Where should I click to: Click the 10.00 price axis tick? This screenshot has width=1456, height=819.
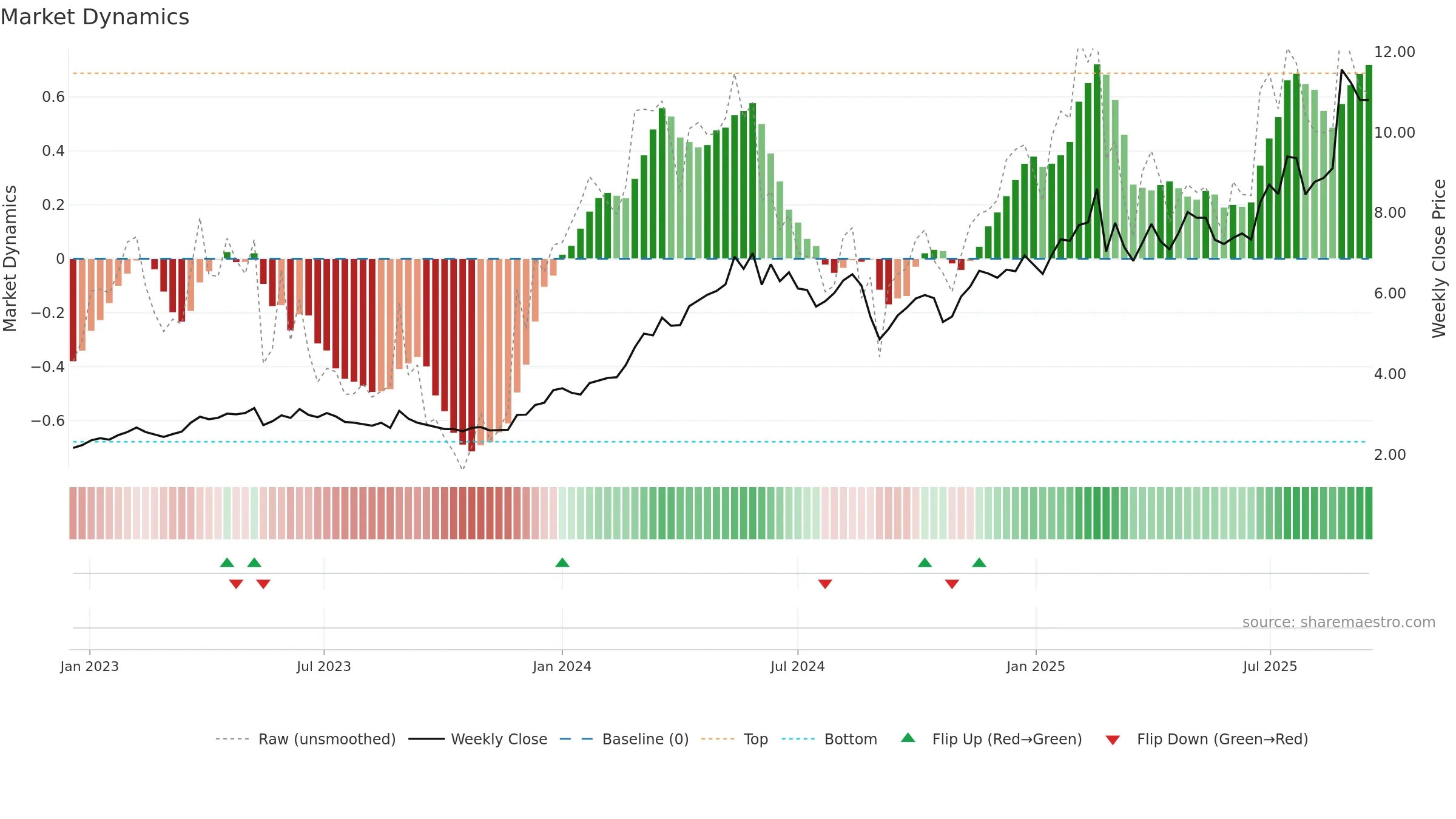1395,132
